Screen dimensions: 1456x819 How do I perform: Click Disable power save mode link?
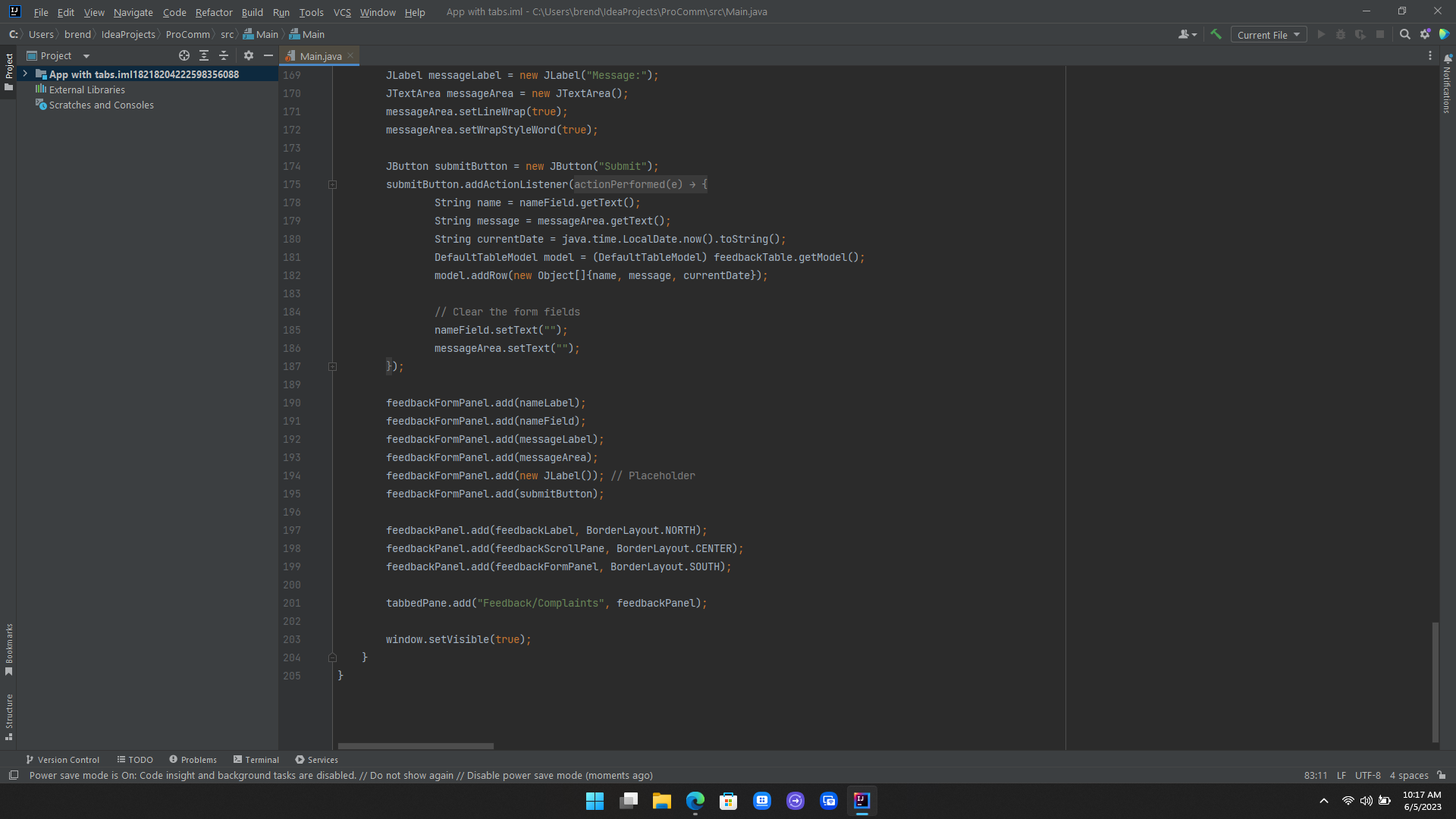click(524, 775)
